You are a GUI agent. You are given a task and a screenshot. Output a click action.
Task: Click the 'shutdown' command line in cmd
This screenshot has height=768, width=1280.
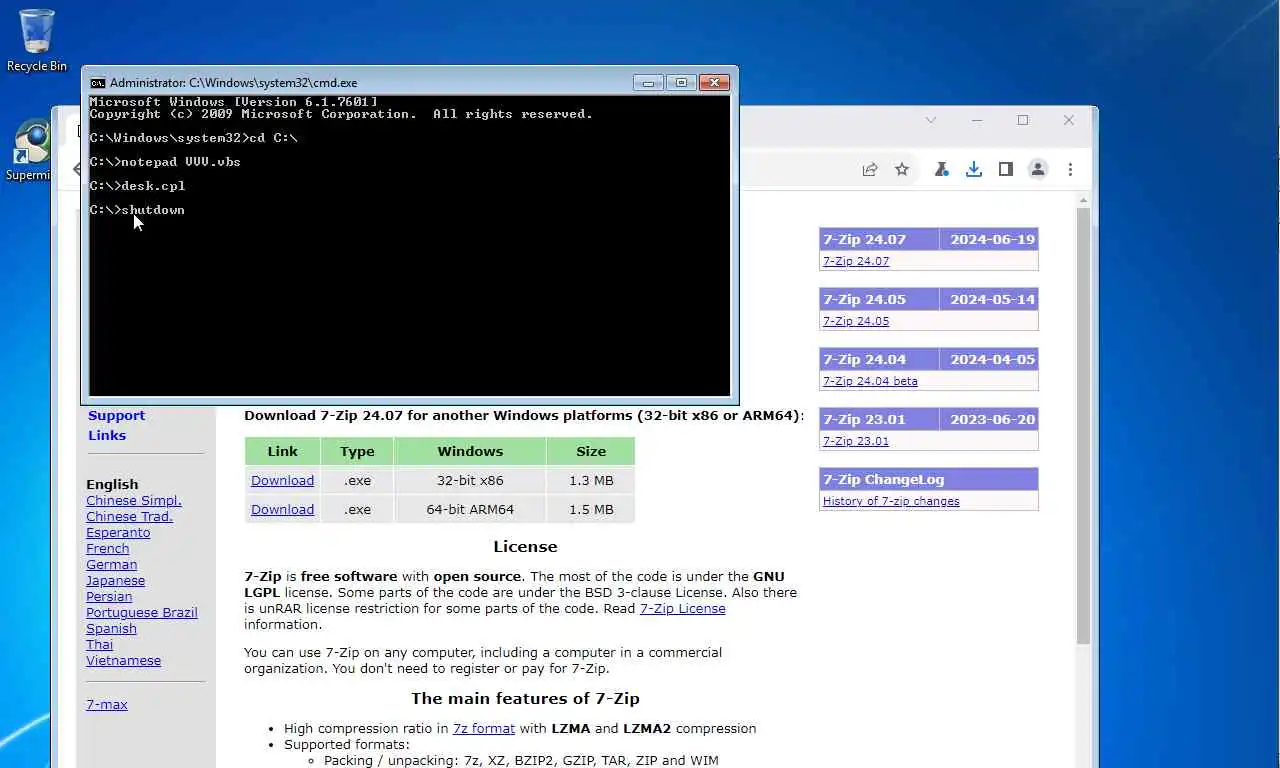coord(137,210)
